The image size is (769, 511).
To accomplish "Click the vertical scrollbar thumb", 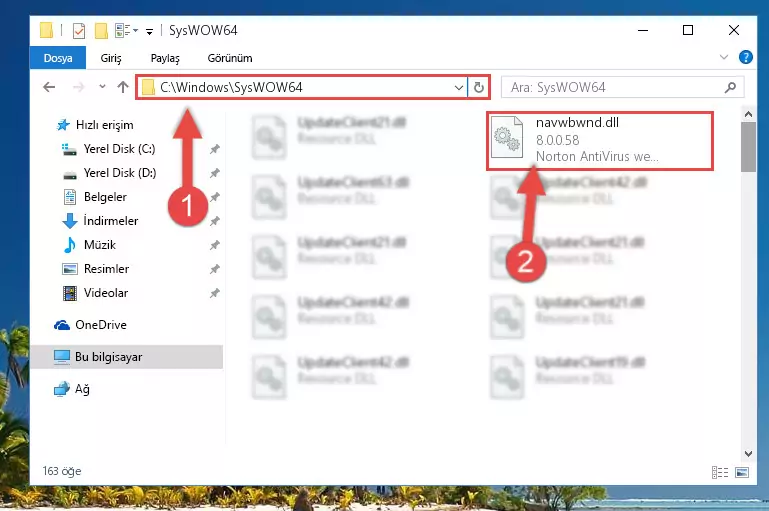I will click(748, 147).
